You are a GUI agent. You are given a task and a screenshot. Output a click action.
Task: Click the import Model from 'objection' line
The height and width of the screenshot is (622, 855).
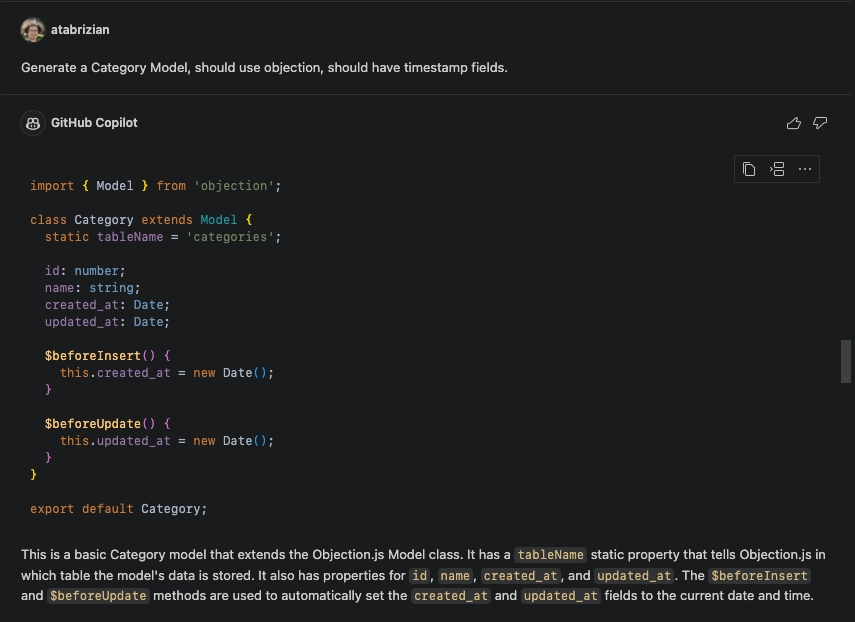click(x=155, y=186)
